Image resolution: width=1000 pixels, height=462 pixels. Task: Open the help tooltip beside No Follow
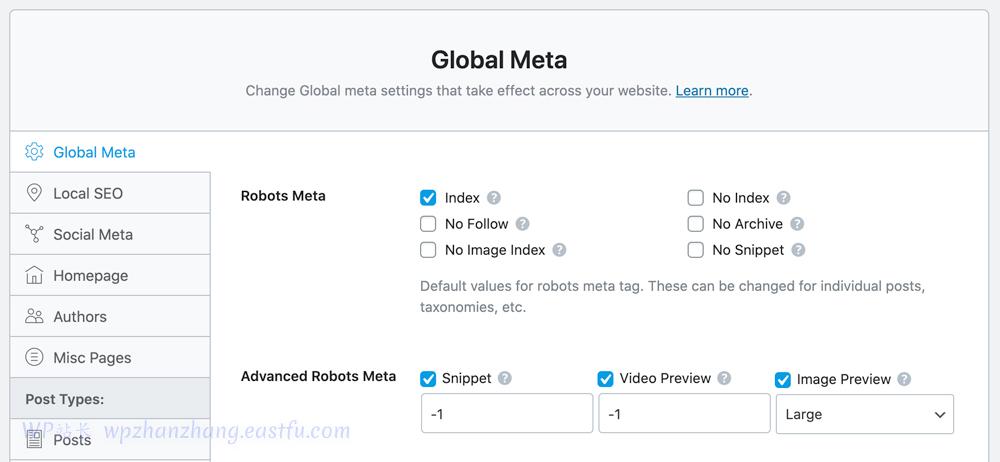522,224
